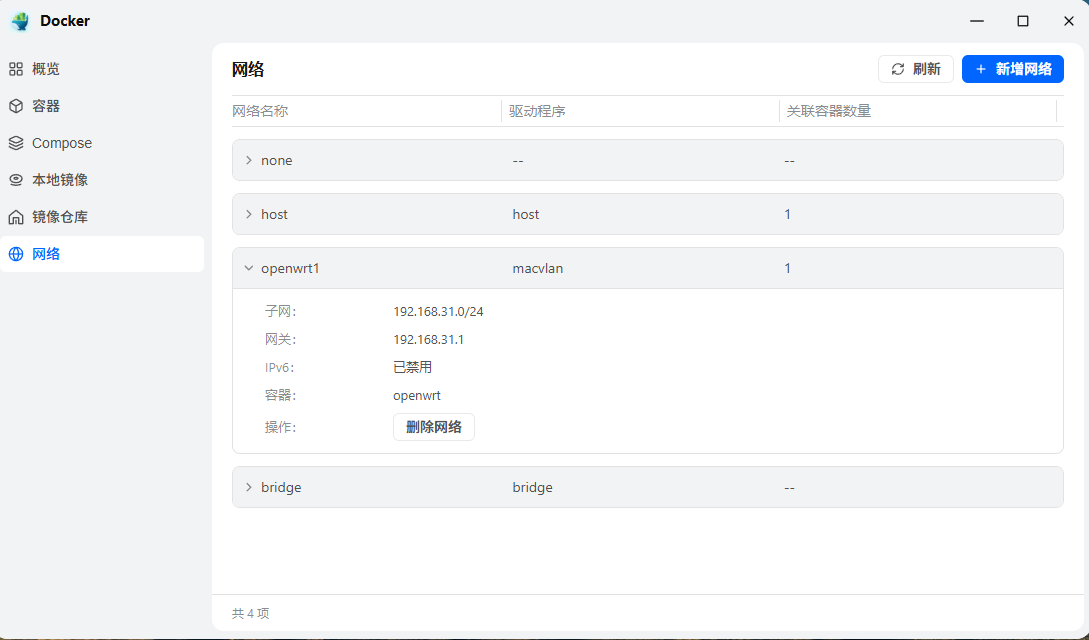Click the 本地镜像 disk icon
This screenshot has width=1089, height=640.
point(16,180)
